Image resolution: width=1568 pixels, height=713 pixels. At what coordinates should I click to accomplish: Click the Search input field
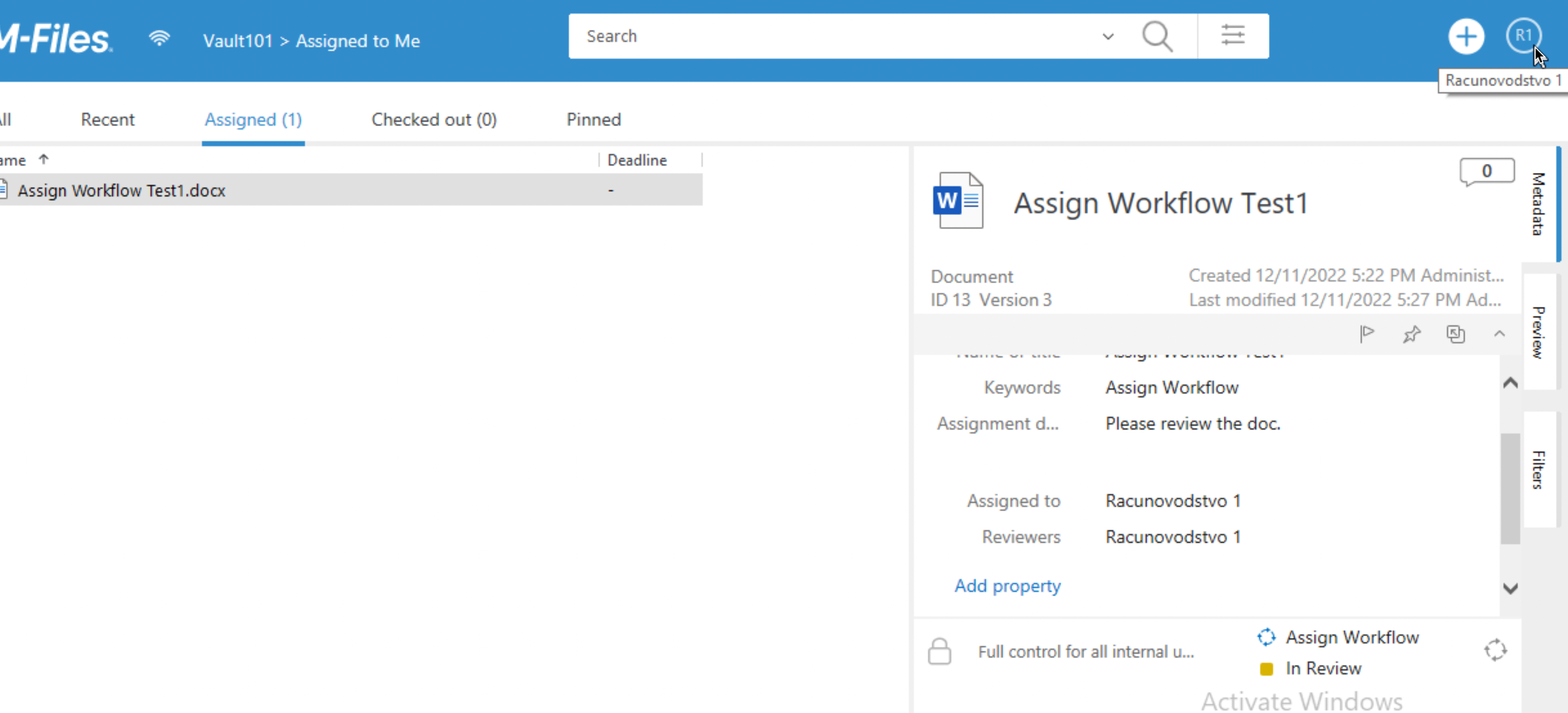click(x=834, y=36)
